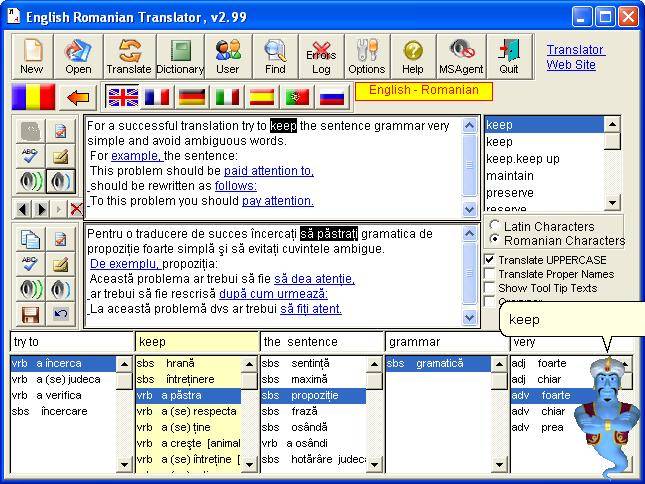Open the User dictionary icon
This screenshot has width=645, height=484.
[228, 57]
